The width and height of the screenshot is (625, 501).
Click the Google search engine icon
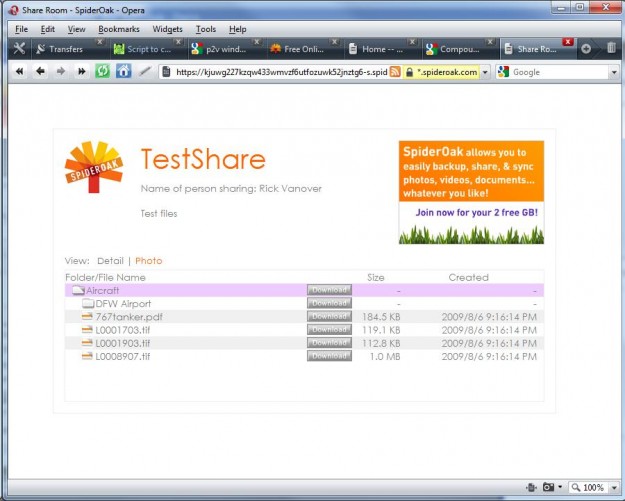pyautogui.click(x=503, y=72)
